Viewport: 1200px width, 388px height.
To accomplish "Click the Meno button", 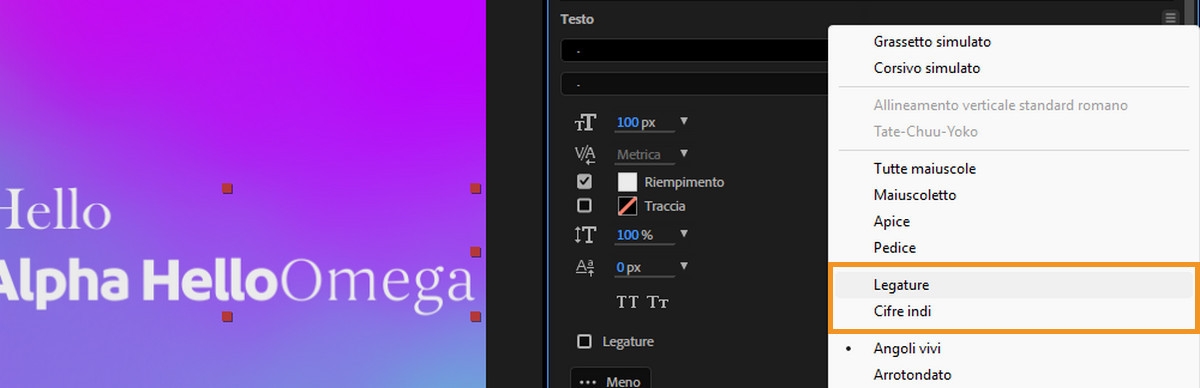I will coord(611,379).
